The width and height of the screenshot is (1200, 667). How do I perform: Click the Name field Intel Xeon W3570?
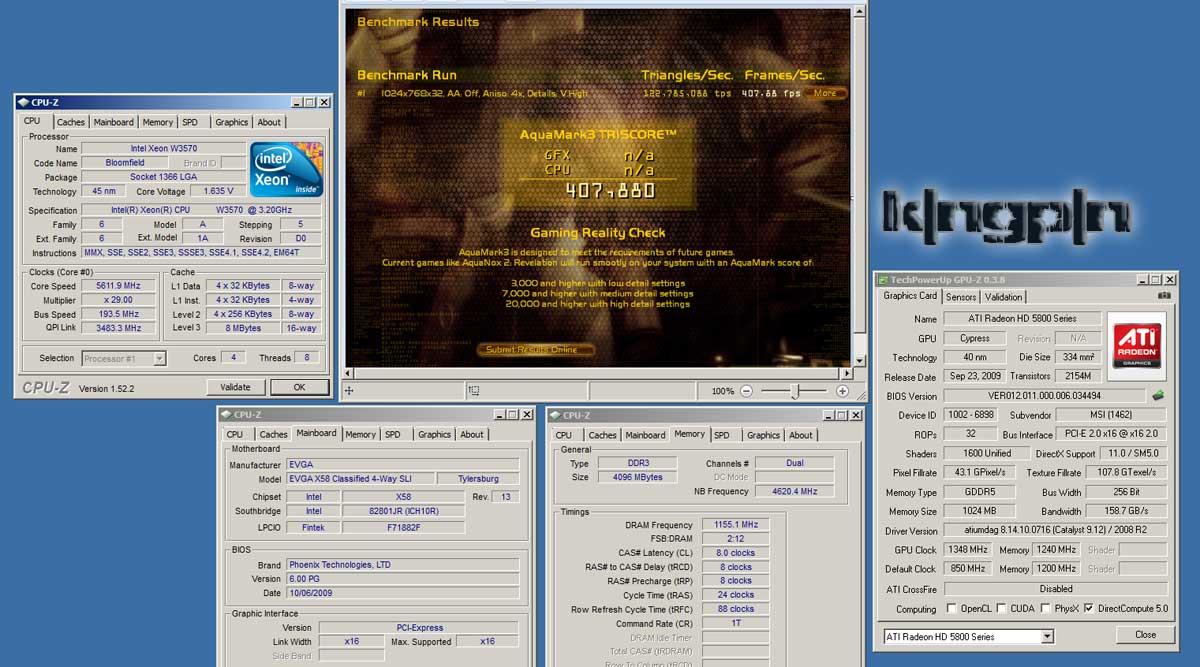point(163,149)
